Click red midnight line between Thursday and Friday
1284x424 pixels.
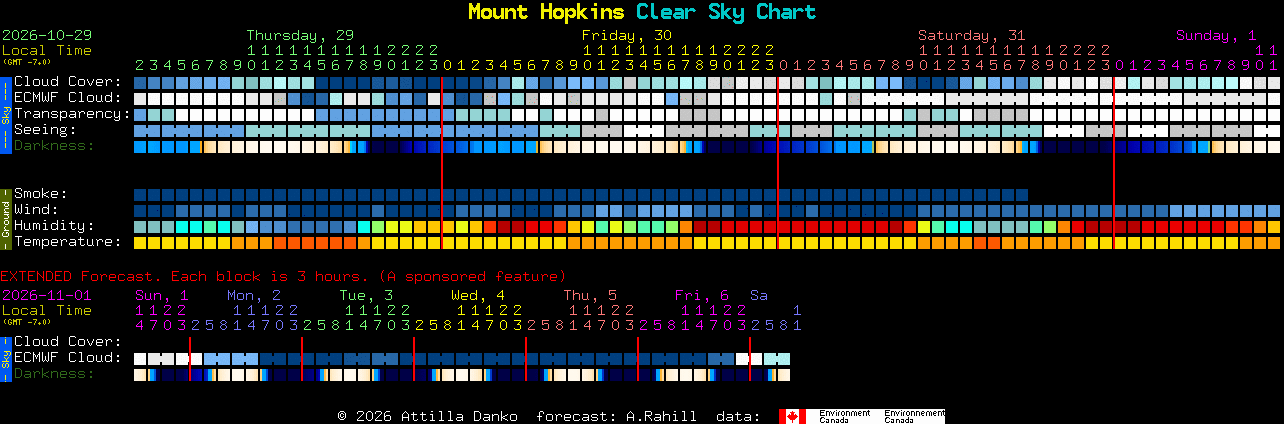[442, 162]
